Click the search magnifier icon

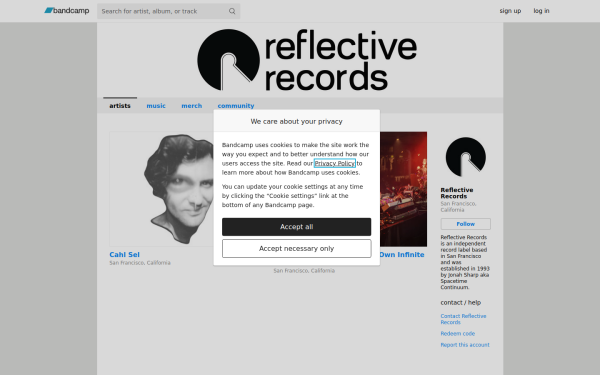[232, 11]
